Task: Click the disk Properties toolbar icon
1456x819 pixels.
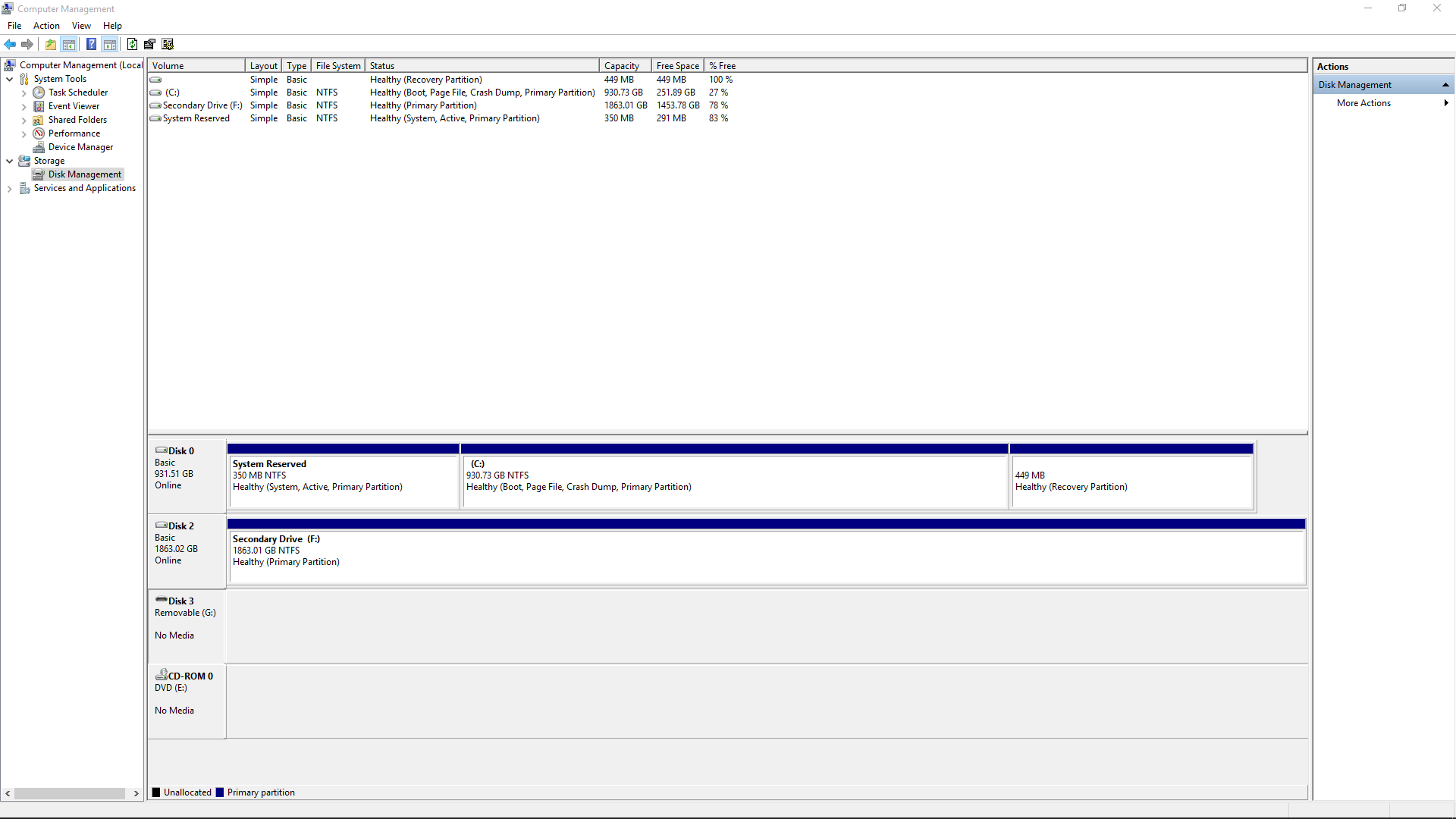Action: point(149,44)
